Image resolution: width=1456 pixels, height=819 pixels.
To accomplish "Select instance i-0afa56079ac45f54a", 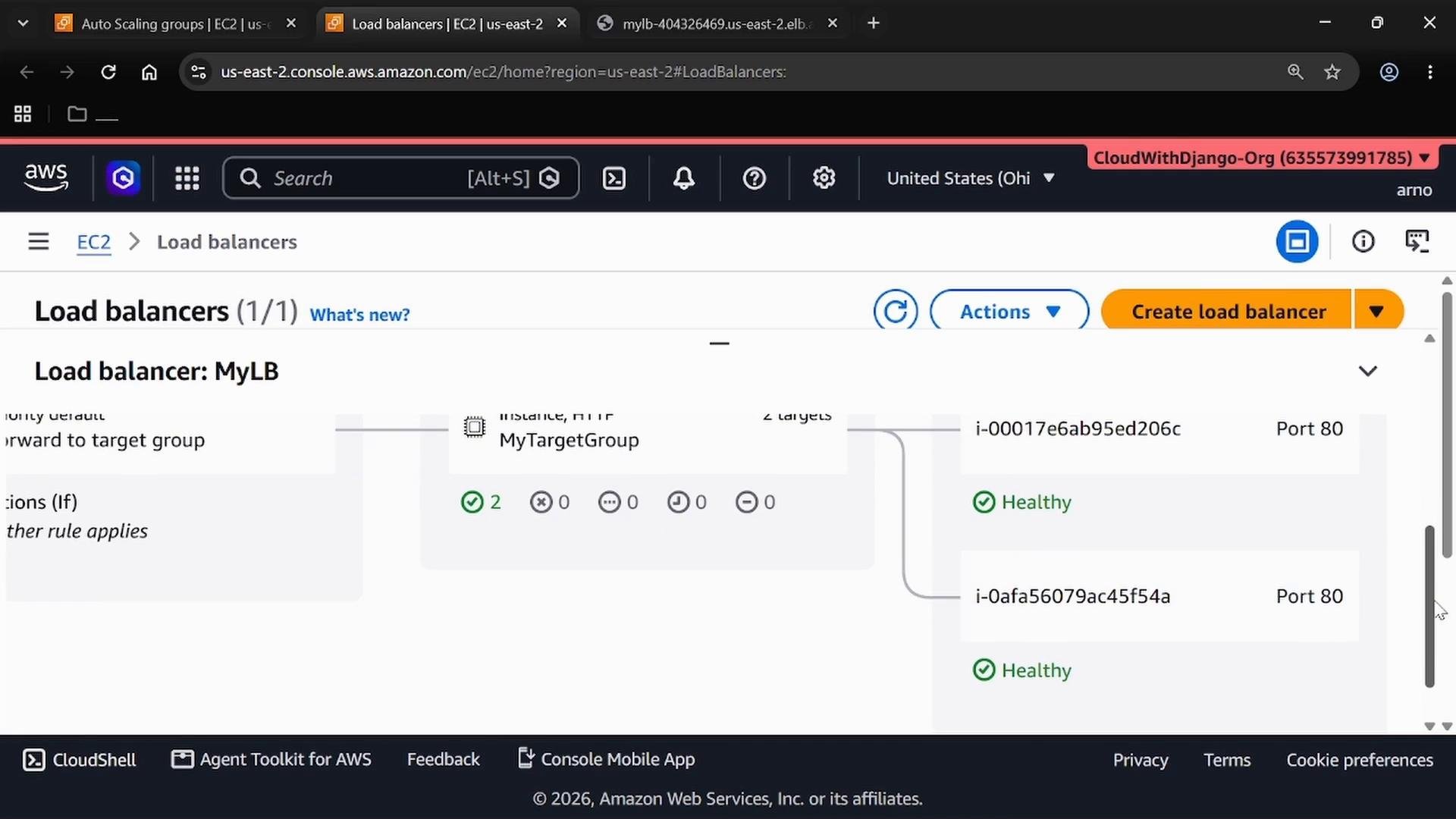I will (x=1072, y=596).
